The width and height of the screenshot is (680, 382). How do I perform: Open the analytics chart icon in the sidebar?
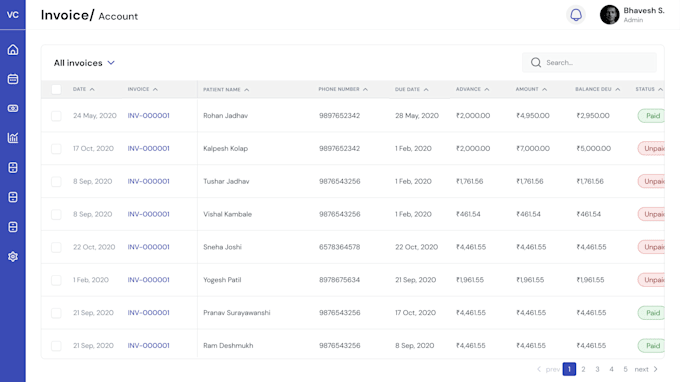pyautogui.click(x=13, y=138)
